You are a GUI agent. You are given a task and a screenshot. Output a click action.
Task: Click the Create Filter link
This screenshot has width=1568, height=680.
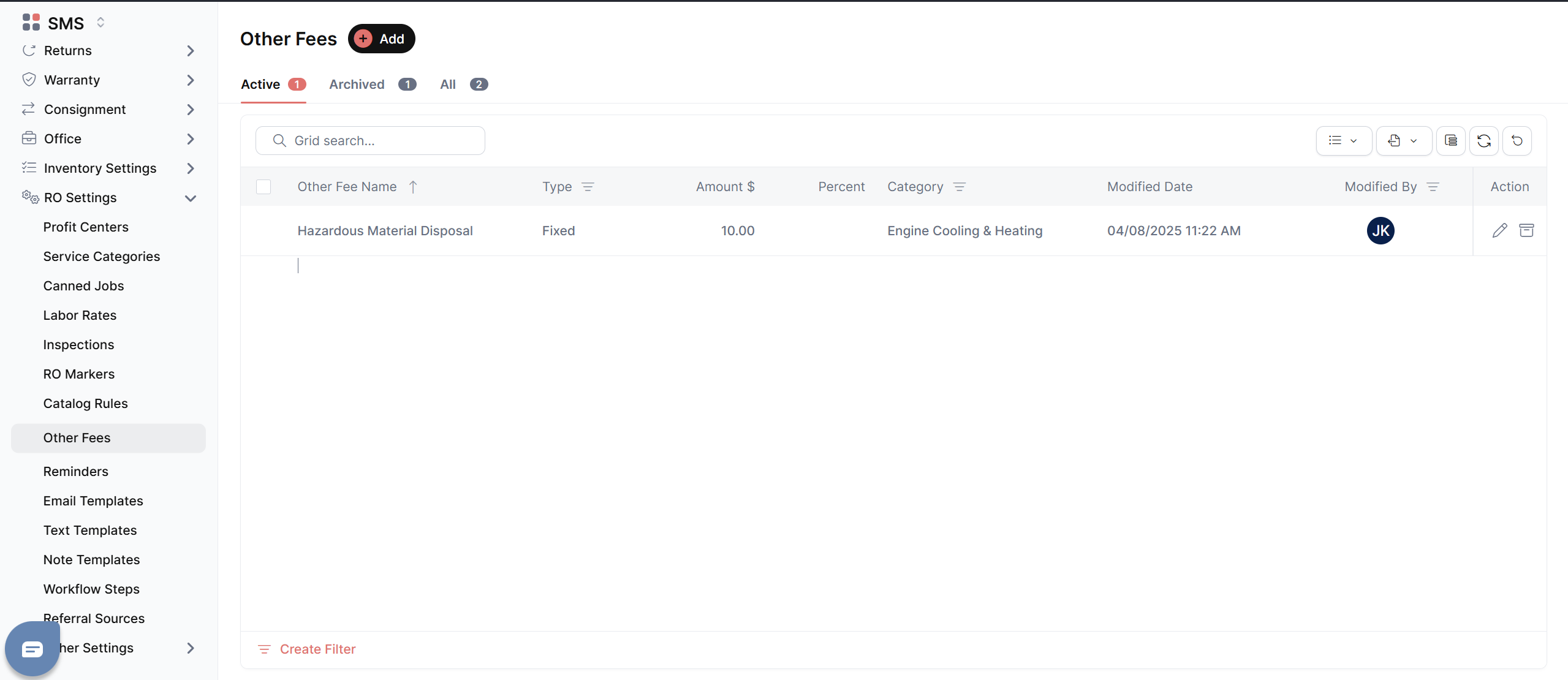(x=317, y=649)
